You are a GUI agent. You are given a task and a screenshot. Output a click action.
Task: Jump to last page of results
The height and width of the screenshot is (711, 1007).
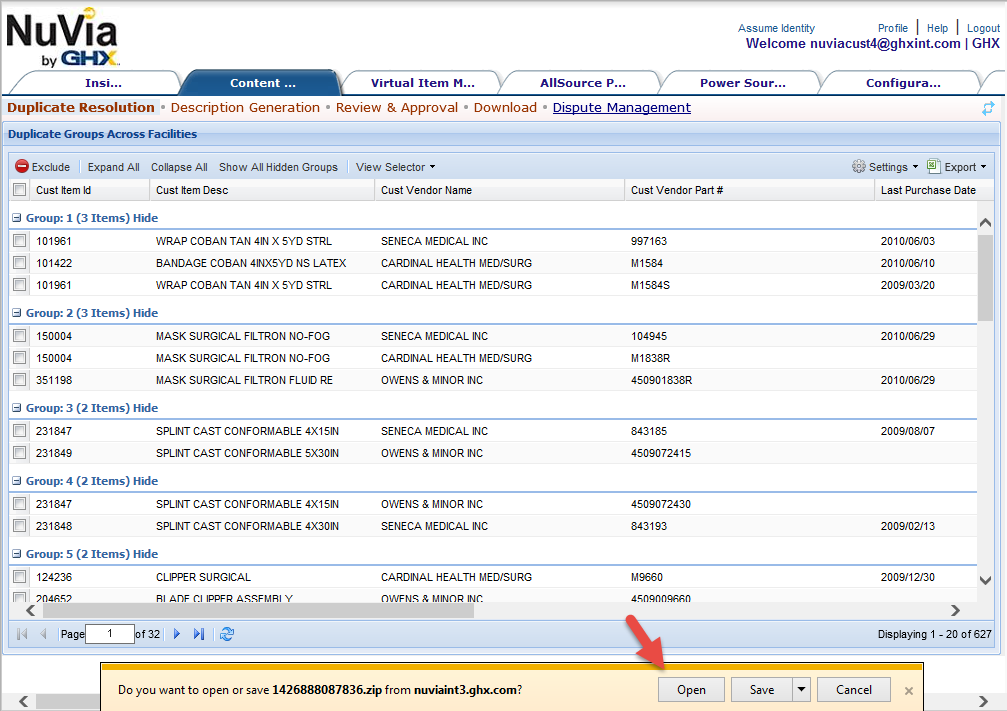(199, 634)
